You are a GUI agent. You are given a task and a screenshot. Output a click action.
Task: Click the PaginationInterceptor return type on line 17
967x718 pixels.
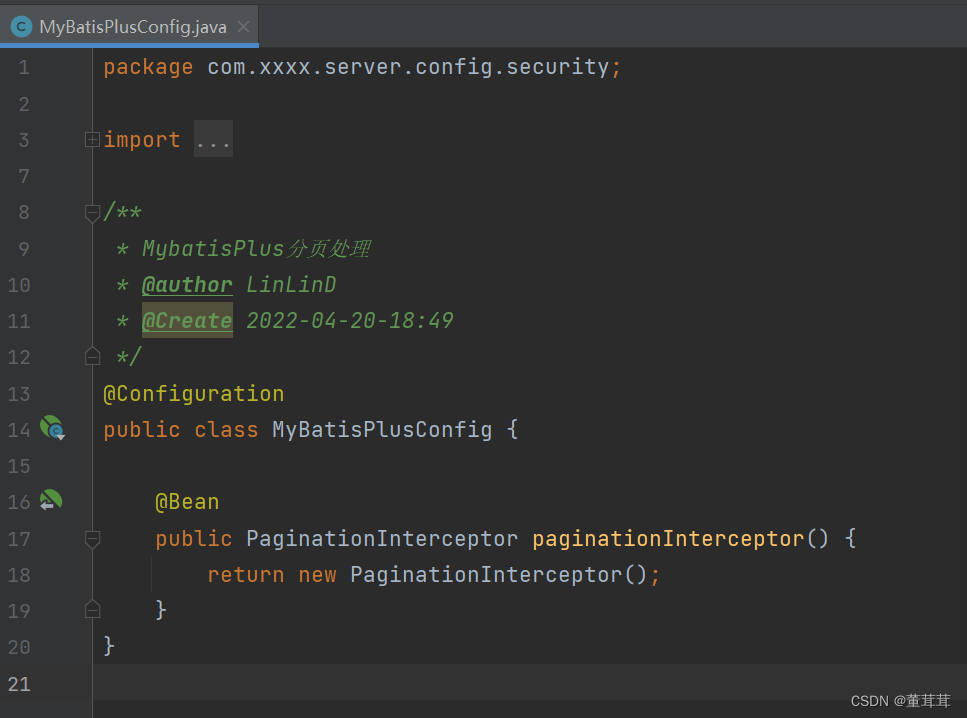(382, 538)
